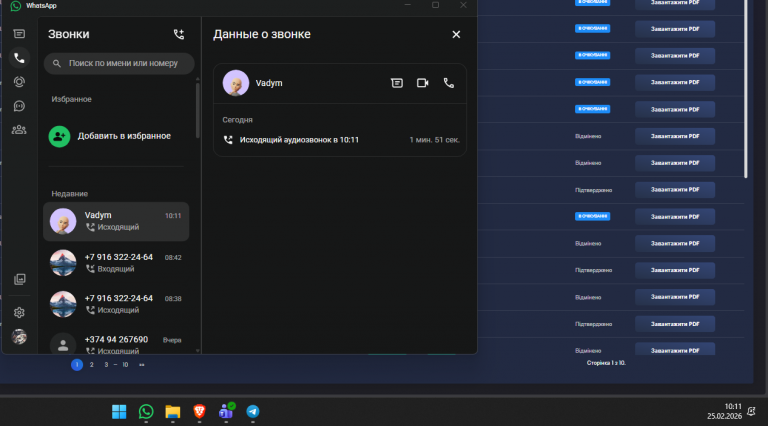The height and width of the screenshot is (426, 768).
Task: Select the +374 94 267690 call entry
Action: (116, 343)
